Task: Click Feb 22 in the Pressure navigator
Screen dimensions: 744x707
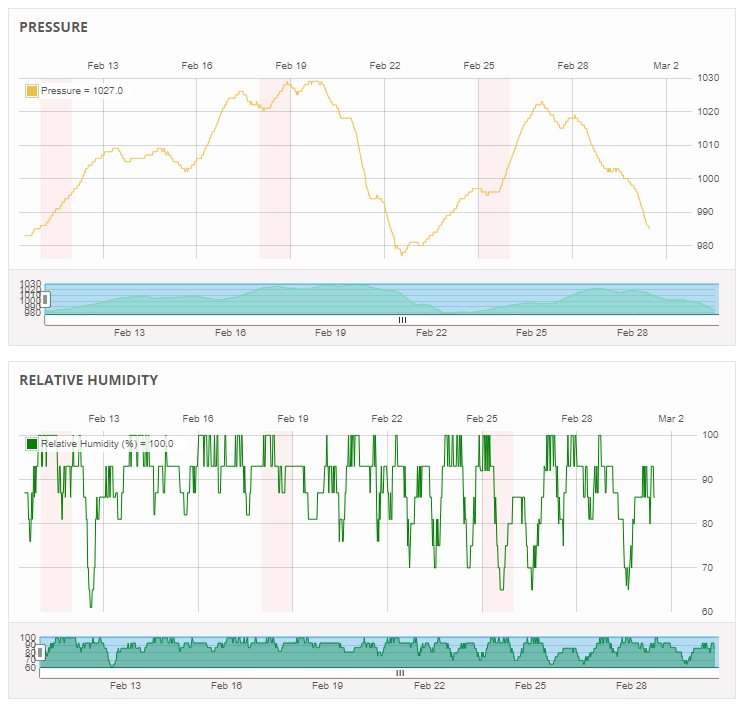Action: 432,333
